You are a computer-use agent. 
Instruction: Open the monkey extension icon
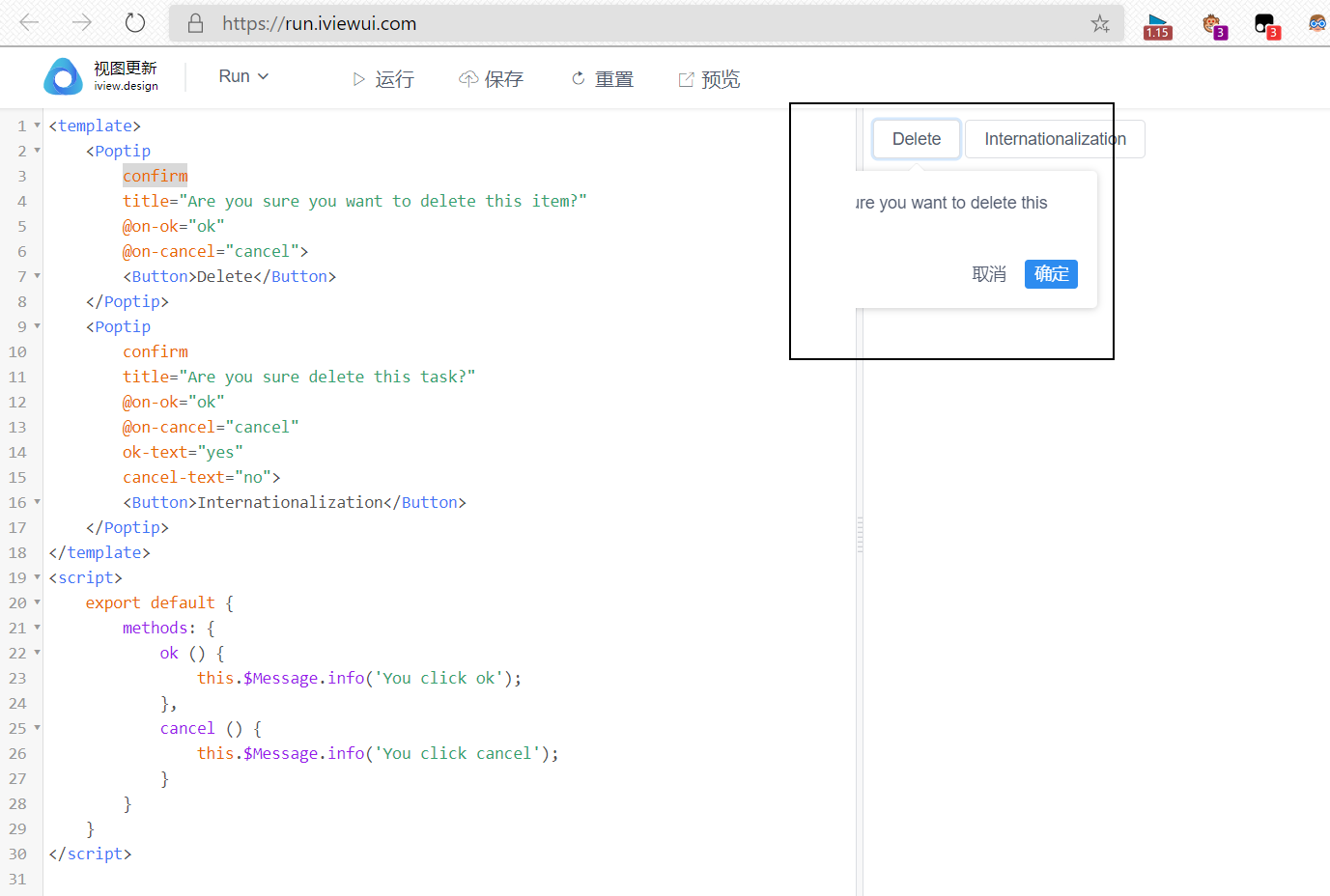(1213, 25)
